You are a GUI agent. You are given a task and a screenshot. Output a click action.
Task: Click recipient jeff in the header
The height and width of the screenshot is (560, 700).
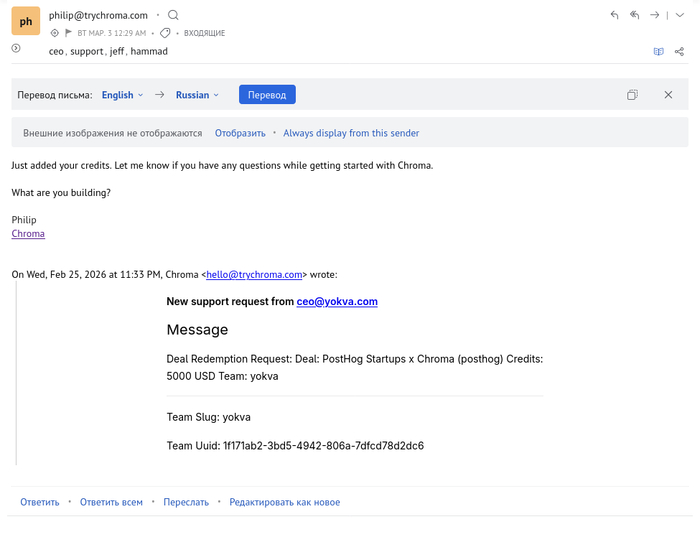(x=117, y=51)
